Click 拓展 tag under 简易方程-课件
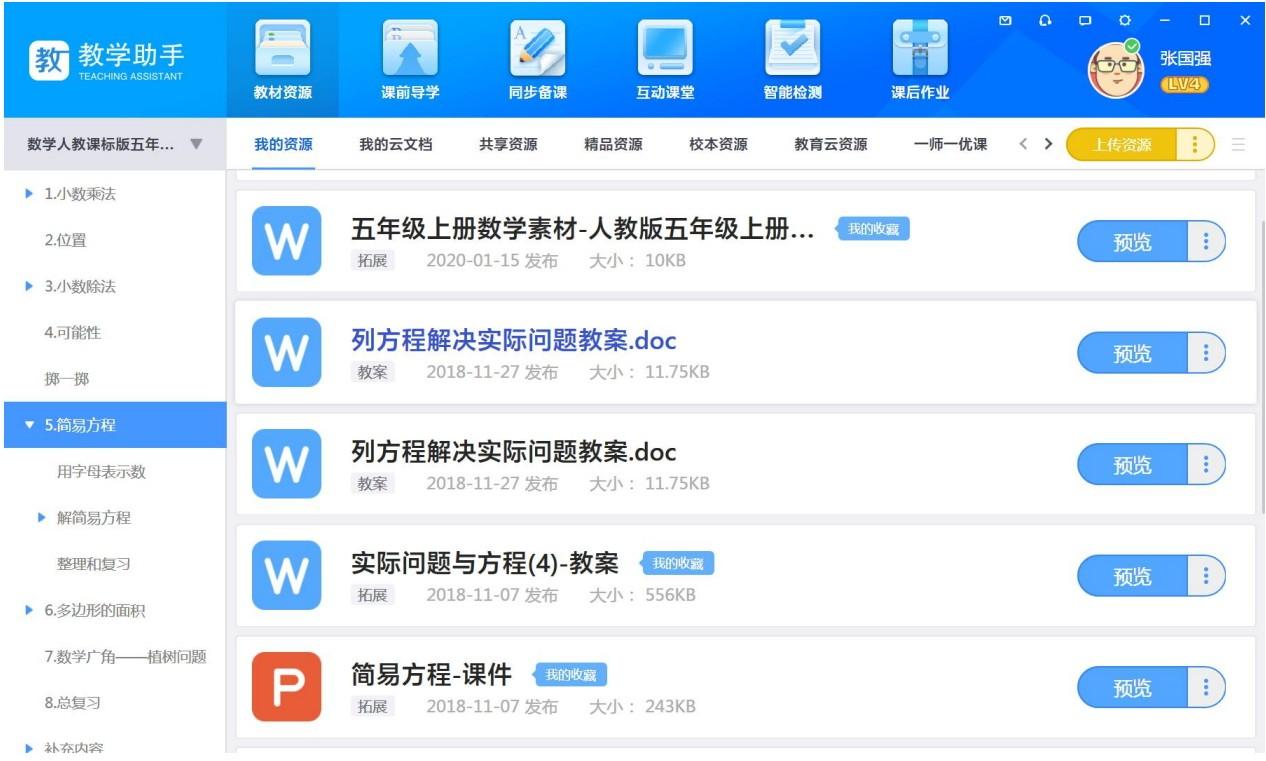The width and height of the screenshot is (1266, 761). [373, 706]
